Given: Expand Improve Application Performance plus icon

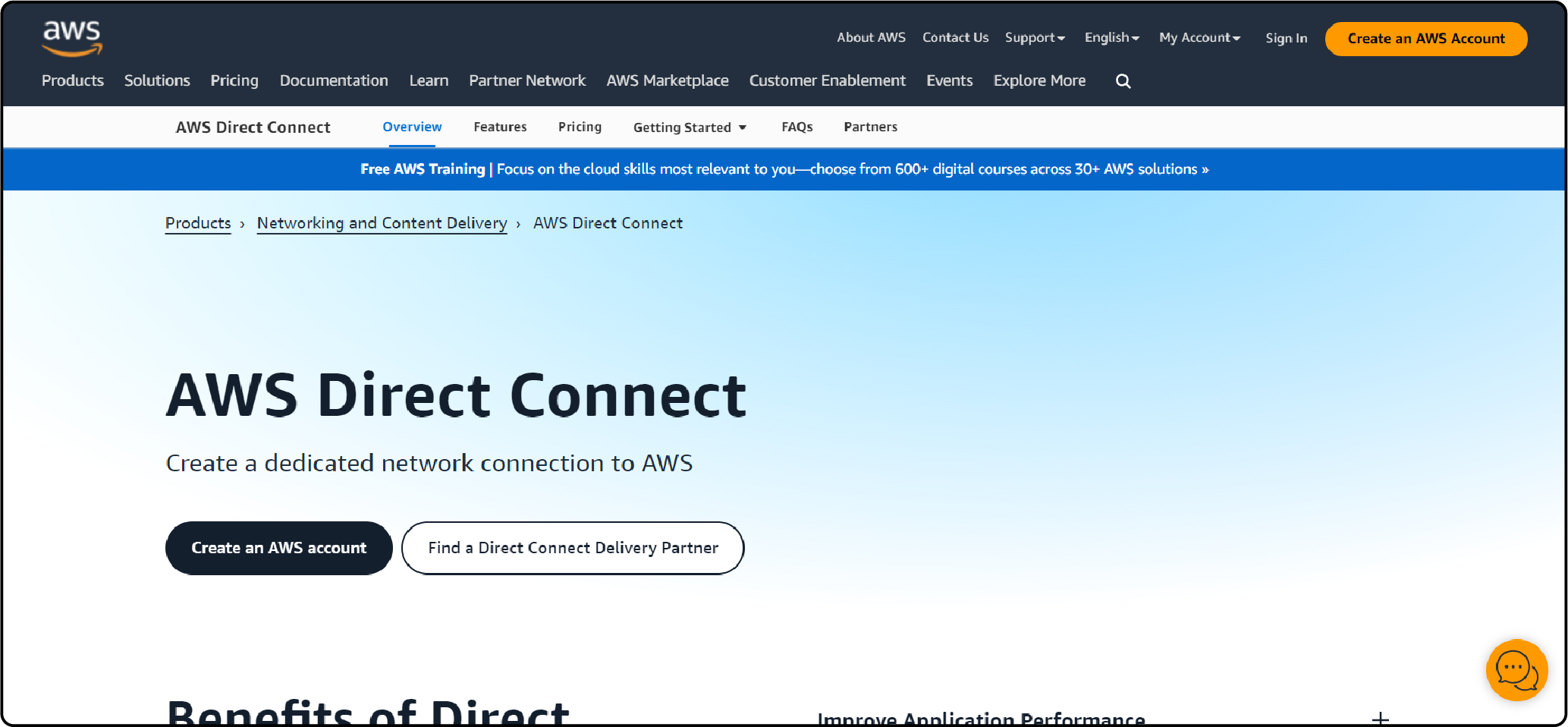Looking at the screenshot, I should [x=1381, y=718].
